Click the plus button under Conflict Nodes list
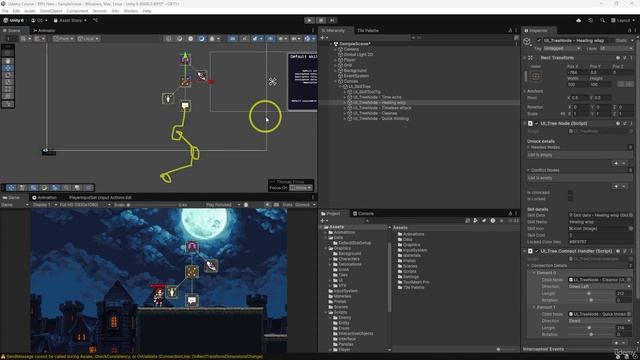This screenshot has height=360, width=640. tap(616, 186)
